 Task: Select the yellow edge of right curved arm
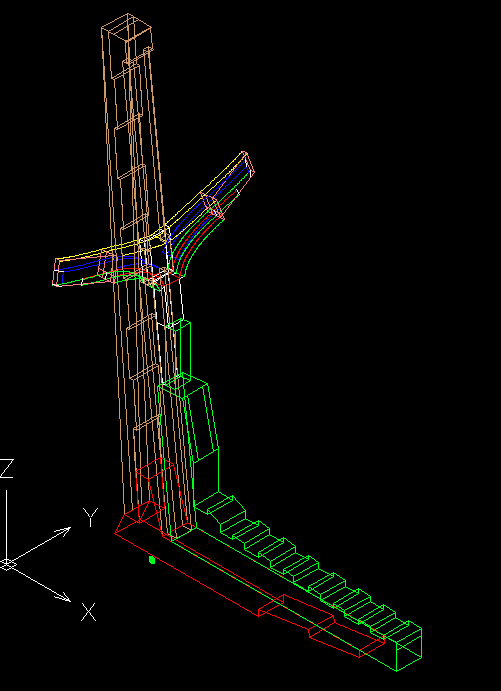205,190
